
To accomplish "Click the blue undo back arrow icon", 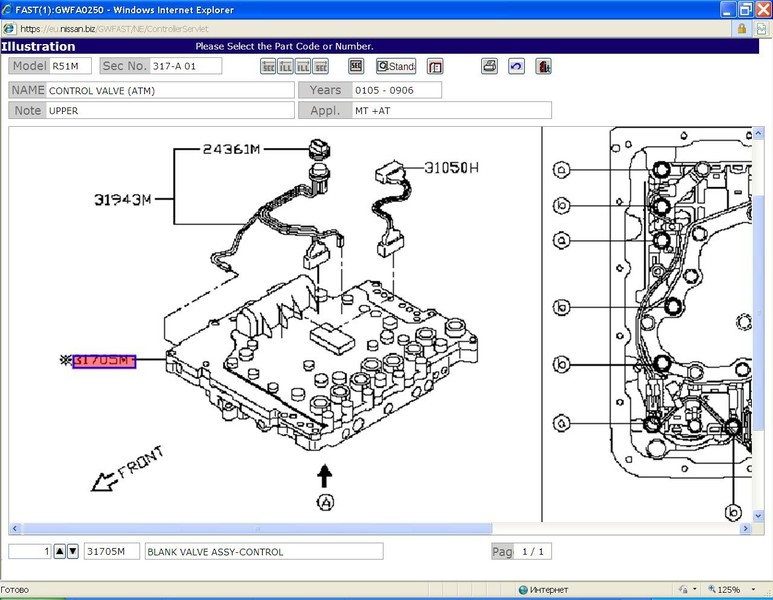I will (516, 67).
